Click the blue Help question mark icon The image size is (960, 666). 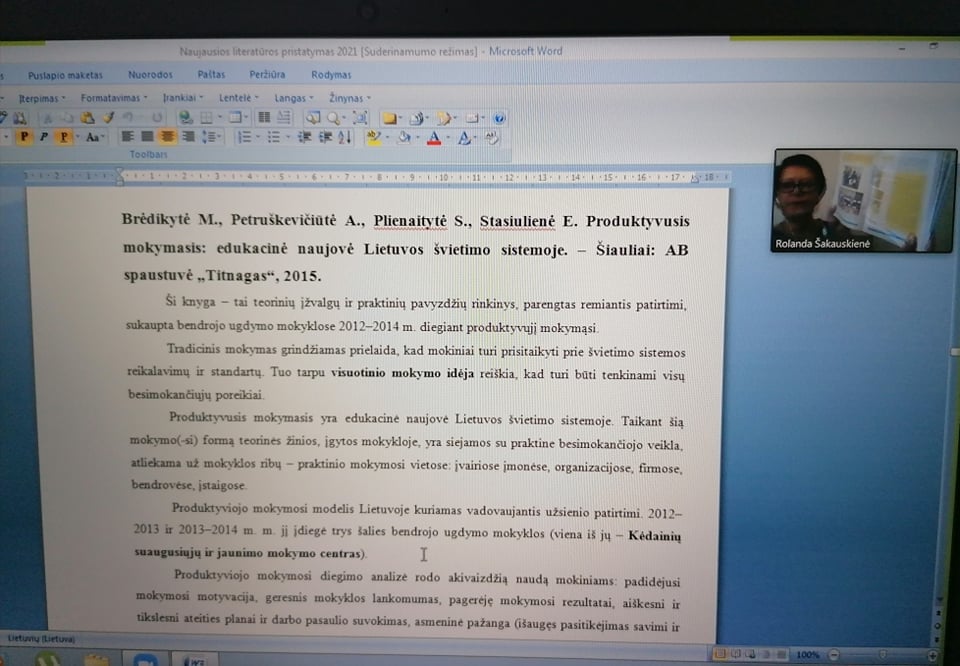[x=499, y=118]
